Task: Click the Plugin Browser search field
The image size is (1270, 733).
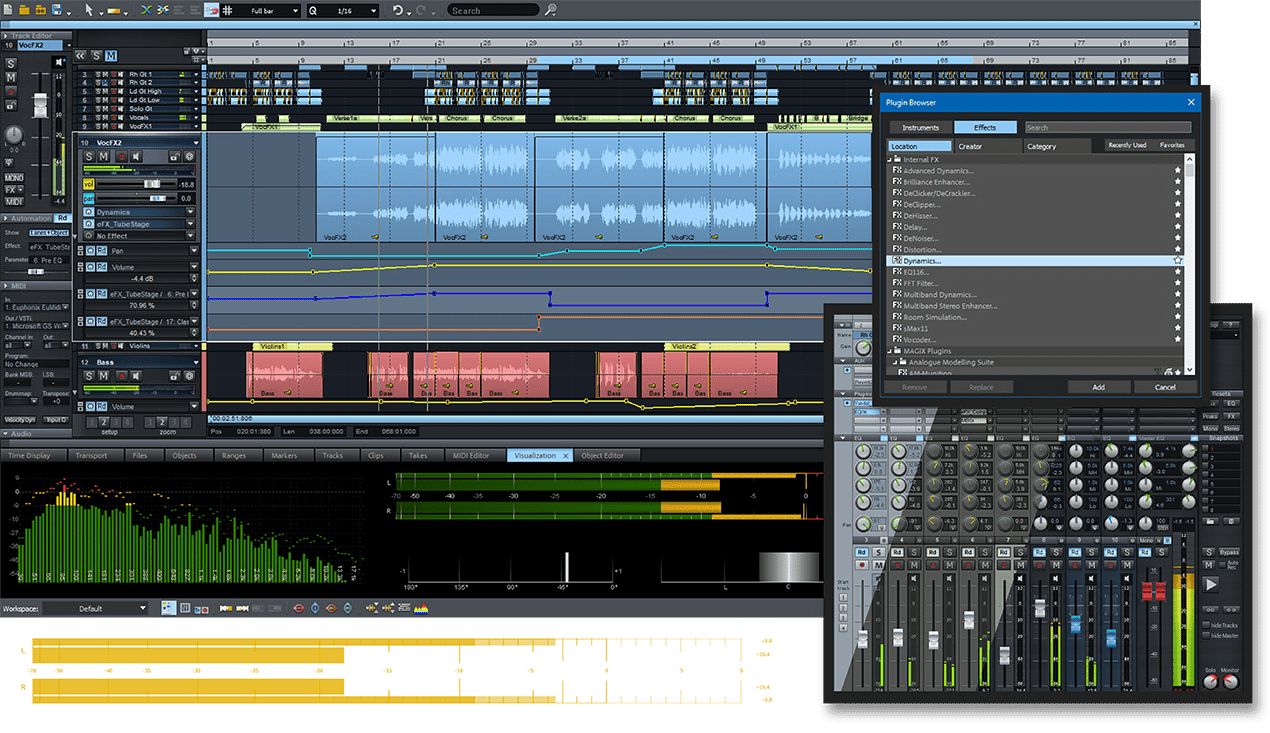Action: tap(1108, 127)
